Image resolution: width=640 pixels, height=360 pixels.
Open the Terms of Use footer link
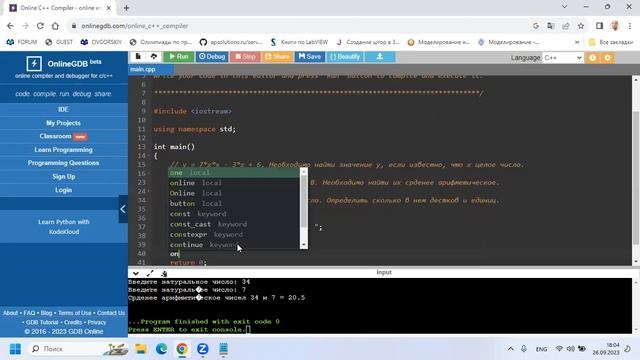tap(75, 313)
